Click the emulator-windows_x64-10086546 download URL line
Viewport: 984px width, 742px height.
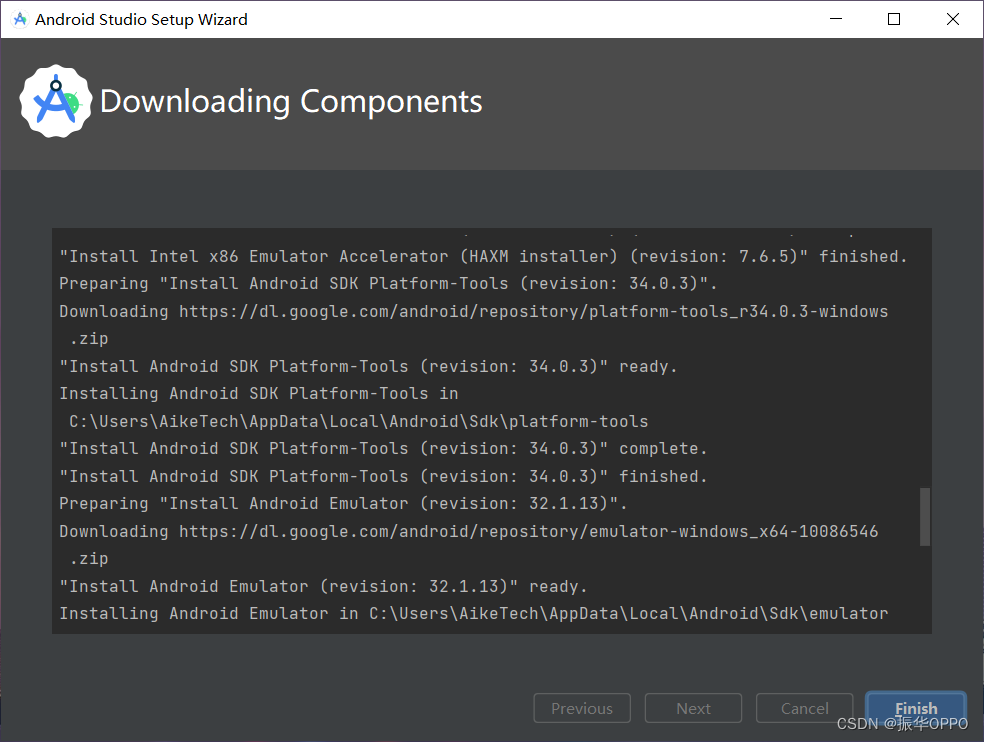coord(469,531)
